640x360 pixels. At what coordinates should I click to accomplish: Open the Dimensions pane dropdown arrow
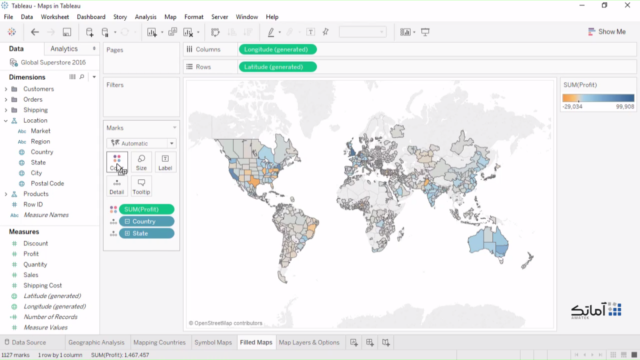(x=94, y=77)
